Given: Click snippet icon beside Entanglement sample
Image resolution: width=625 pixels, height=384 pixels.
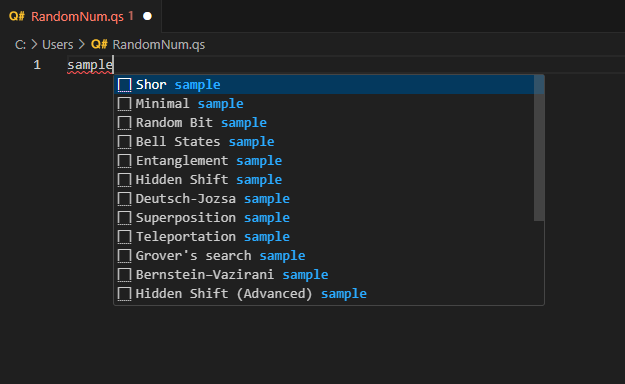Looking at the screenshot, I should pos(124,161).
